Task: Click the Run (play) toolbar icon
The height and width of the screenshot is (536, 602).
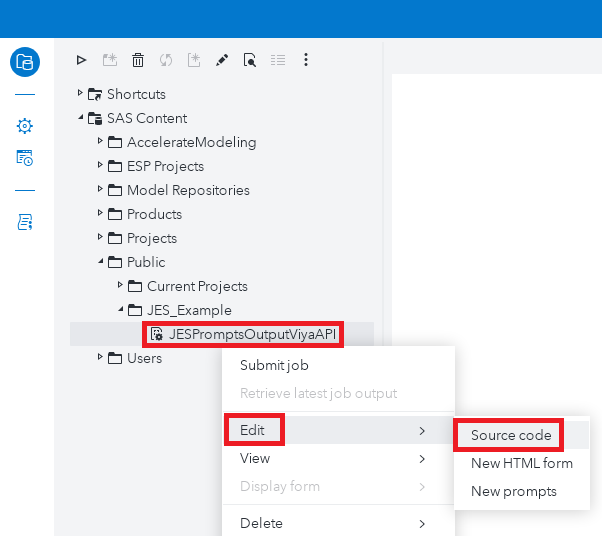Action: tap(81, 60)
